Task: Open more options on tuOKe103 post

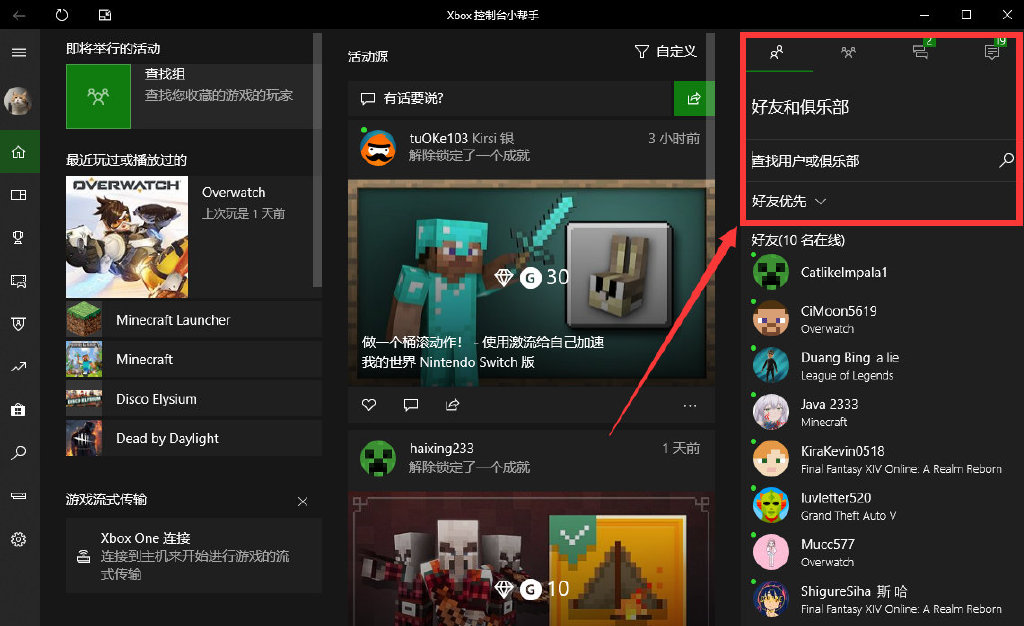Action: point(690,405)
